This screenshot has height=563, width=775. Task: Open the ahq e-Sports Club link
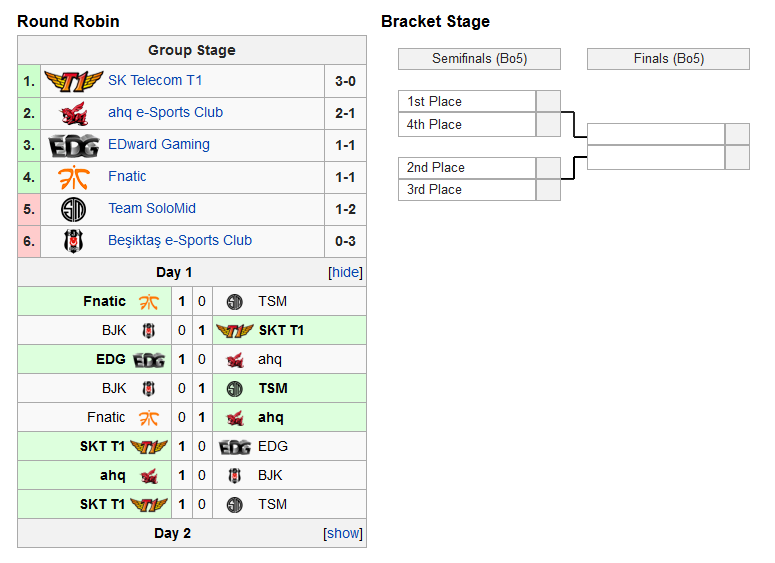tap(166, 113)
